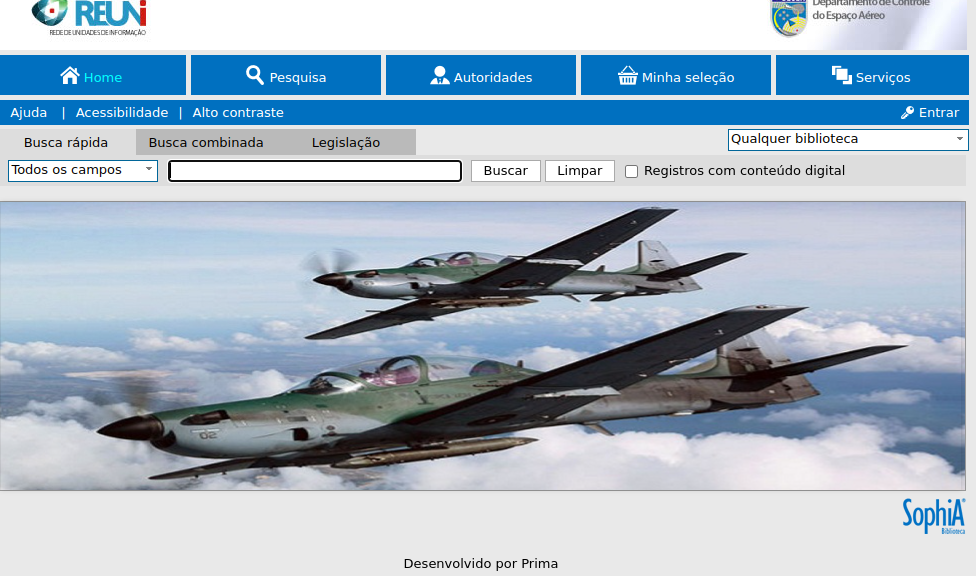
Task: Click the aircraft banner image
Action: [482, 346]
